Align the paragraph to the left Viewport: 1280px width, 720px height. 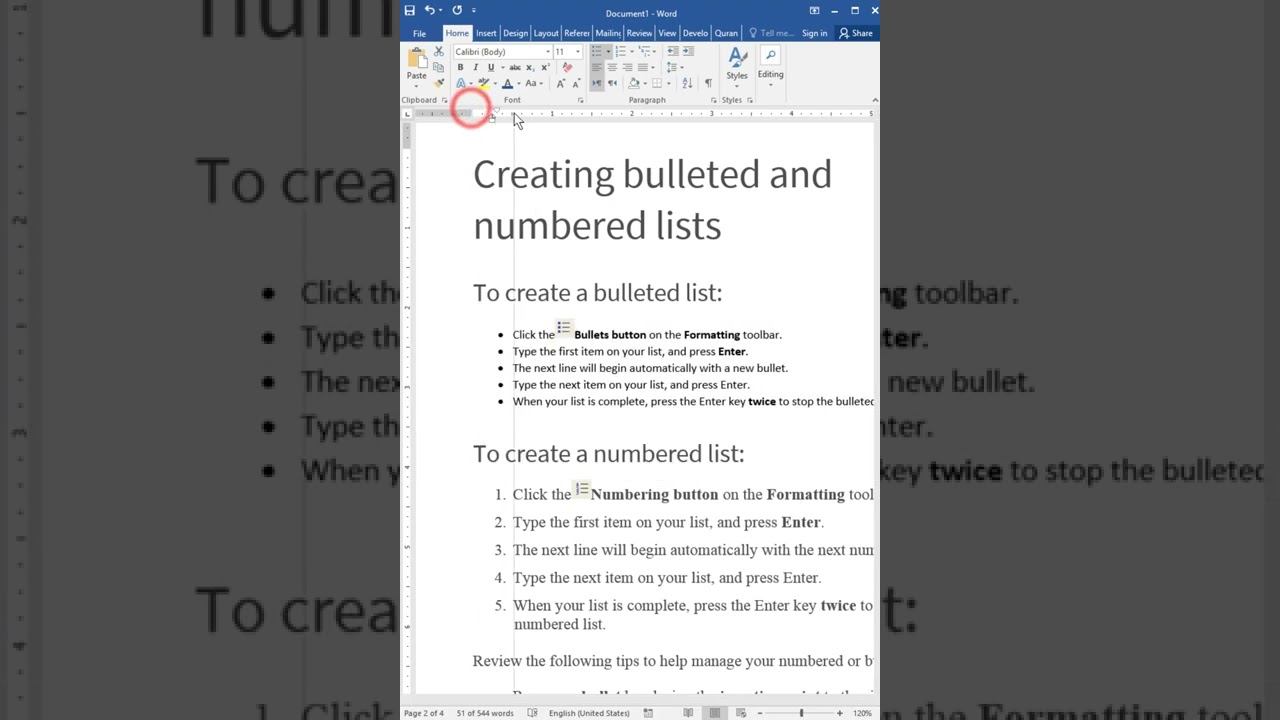coord(597,67)
